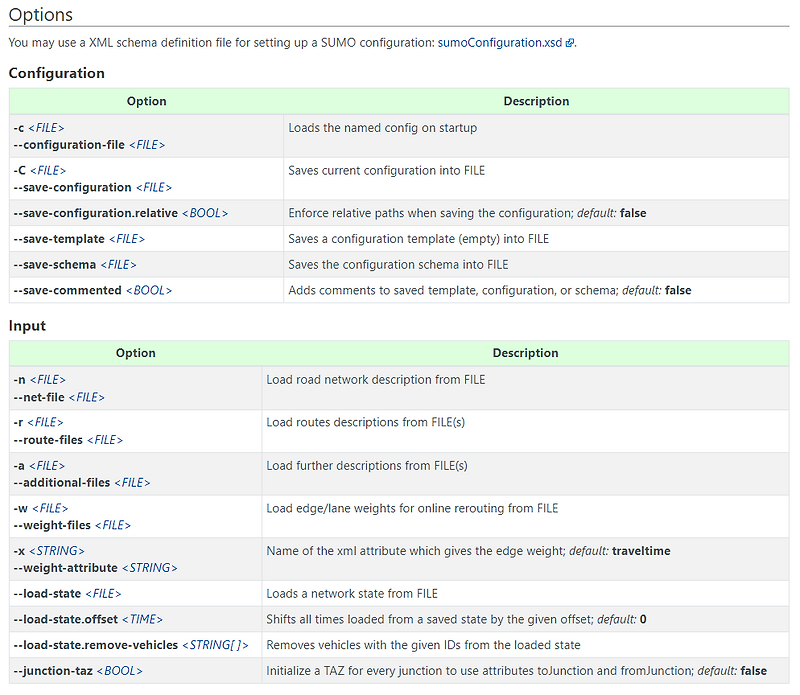The image size is (800, 695).
Task: Click BOOL type beside --save-configuration.relative
Action: 205,213
